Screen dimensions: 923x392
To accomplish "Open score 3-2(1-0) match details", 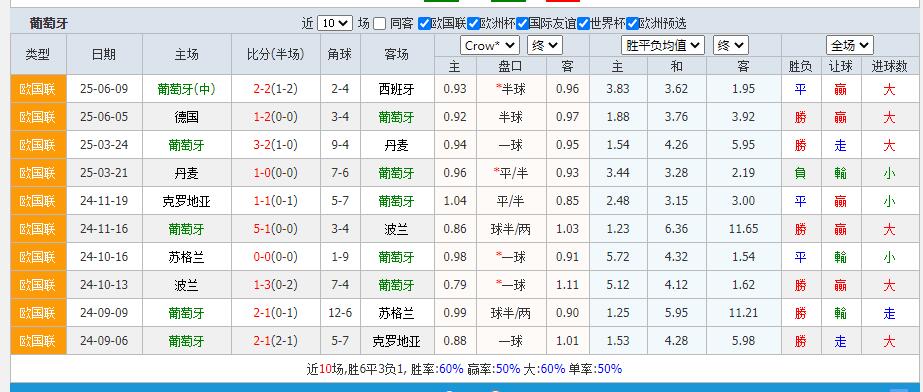I will (x=275, y=145).
